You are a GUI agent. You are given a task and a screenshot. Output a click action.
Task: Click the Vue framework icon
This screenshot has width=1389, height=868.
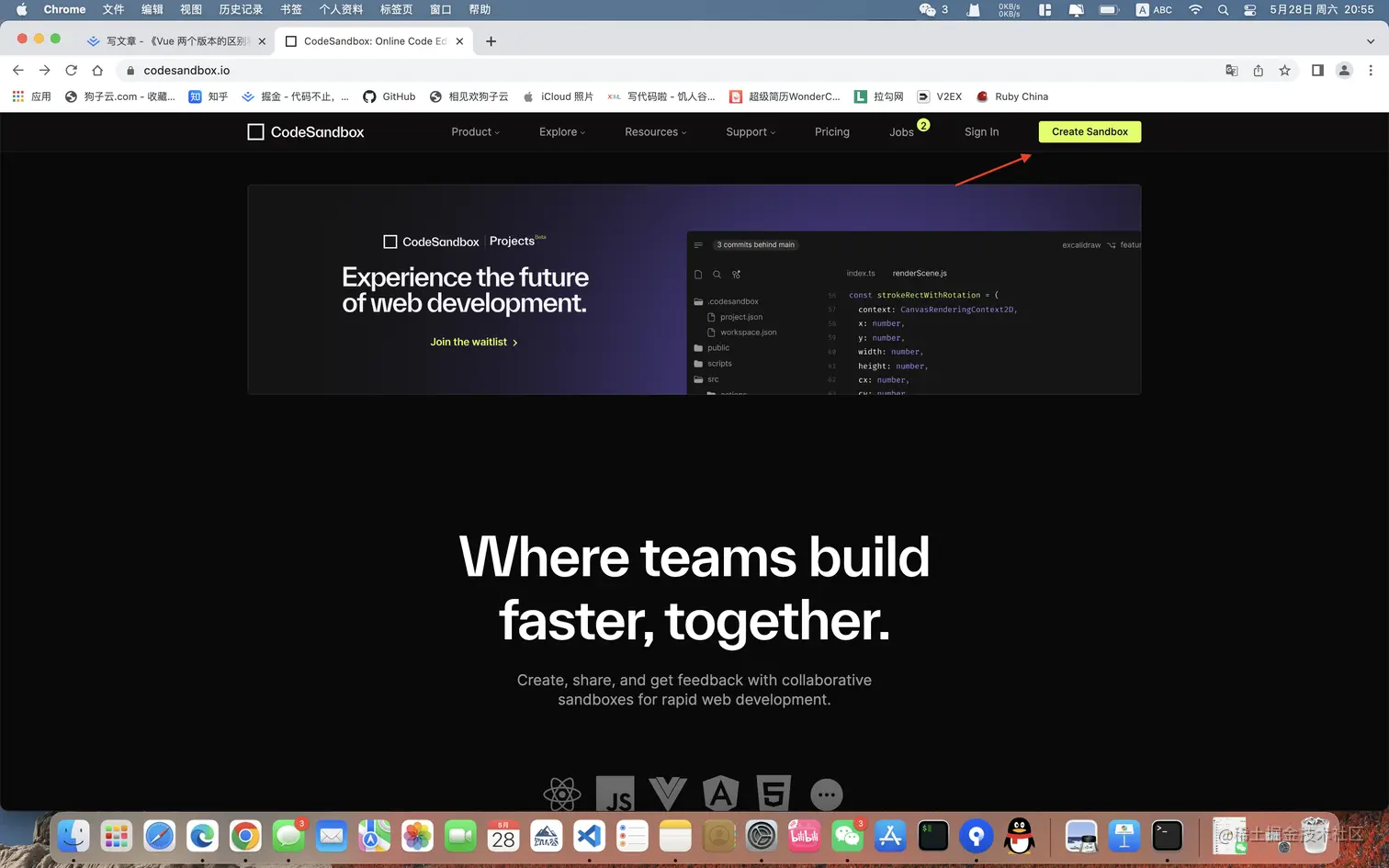coord(668,794)
